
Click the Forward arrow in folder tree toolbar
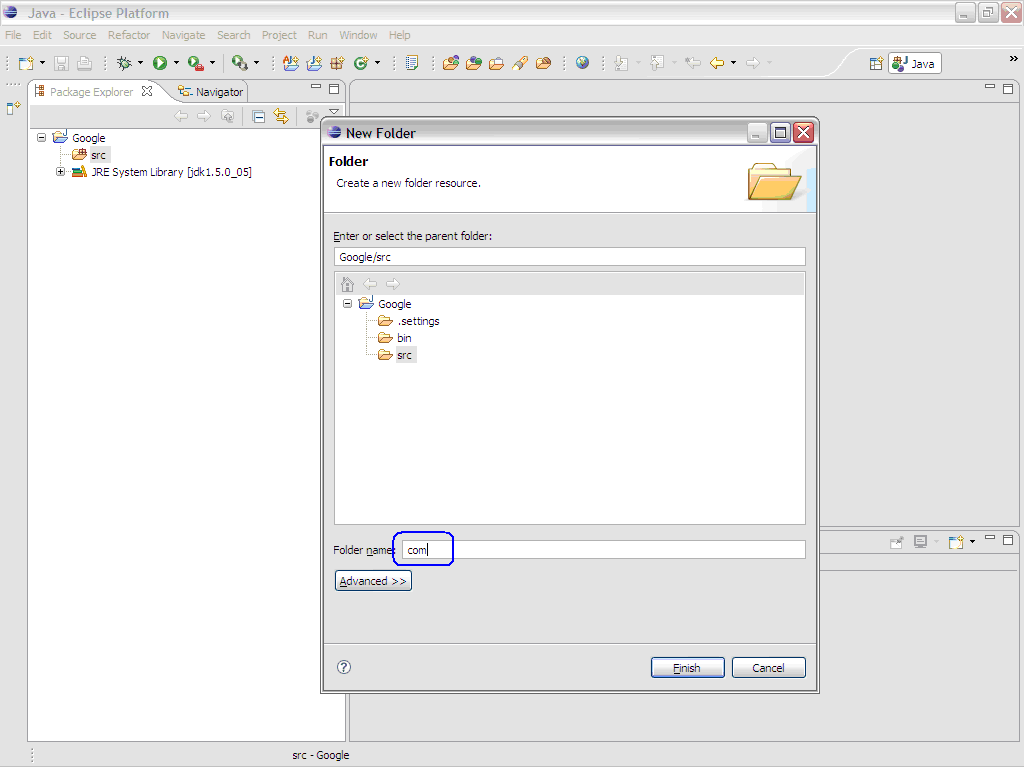[x=392, y=284]
